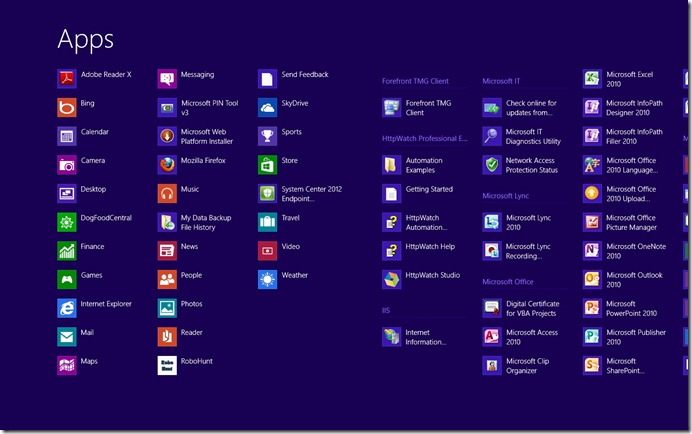Launch Microsoft PIN Tool v3 icon
Image resolution: width=692 pixels, height=434 pixels.
pyautogui.click(x=167, y=108)
